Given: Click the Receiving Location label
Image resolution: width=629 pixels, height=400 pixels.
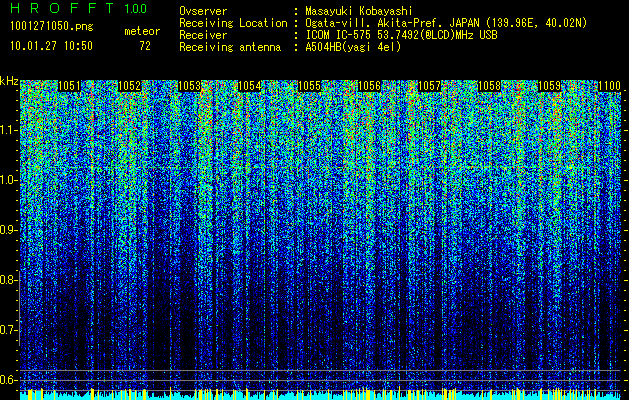Looking at the screenshot, I should click(233, 23).
